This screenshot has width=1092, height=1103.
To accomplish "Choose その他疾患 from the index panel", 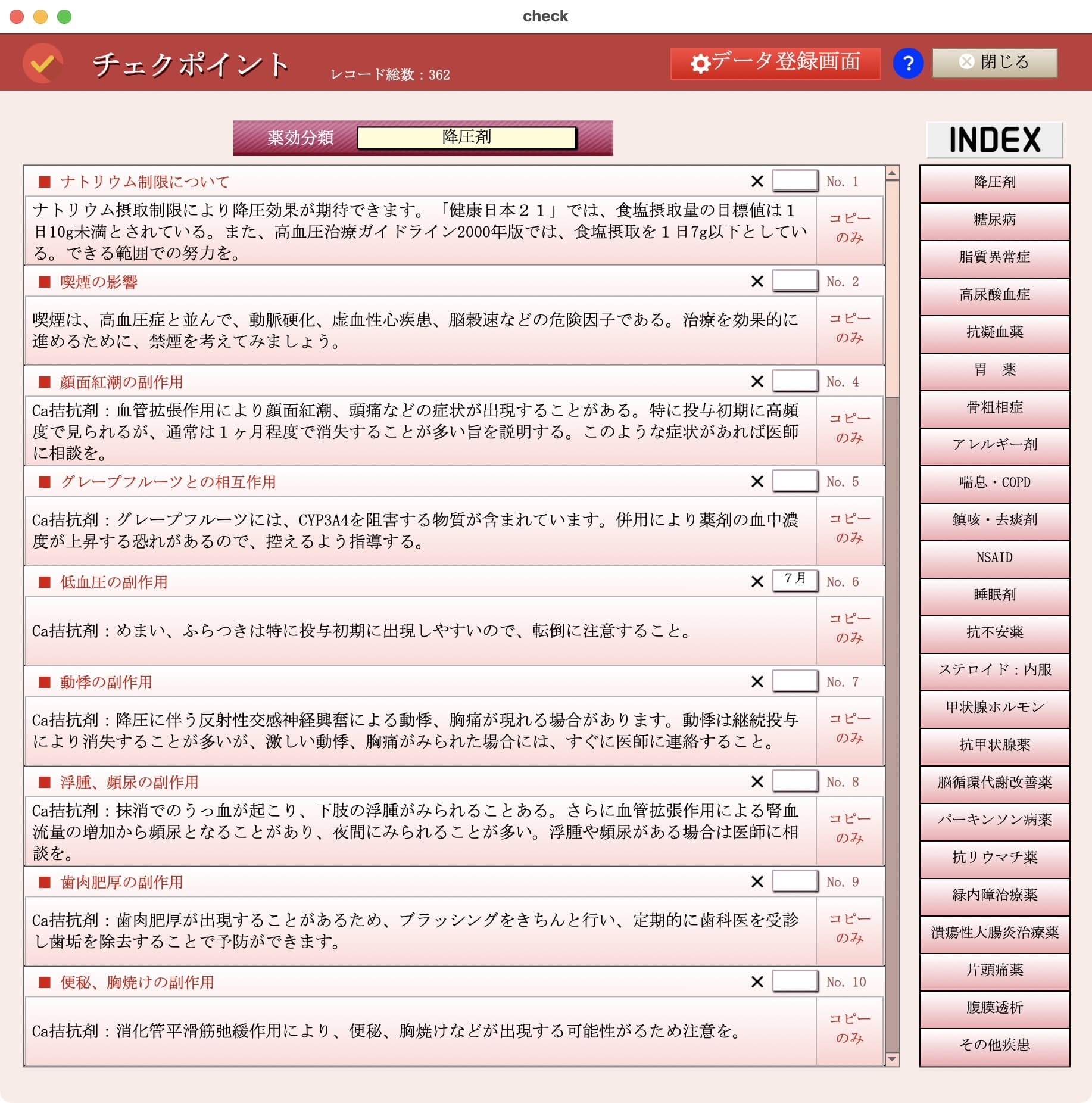I will (994, 1045).
